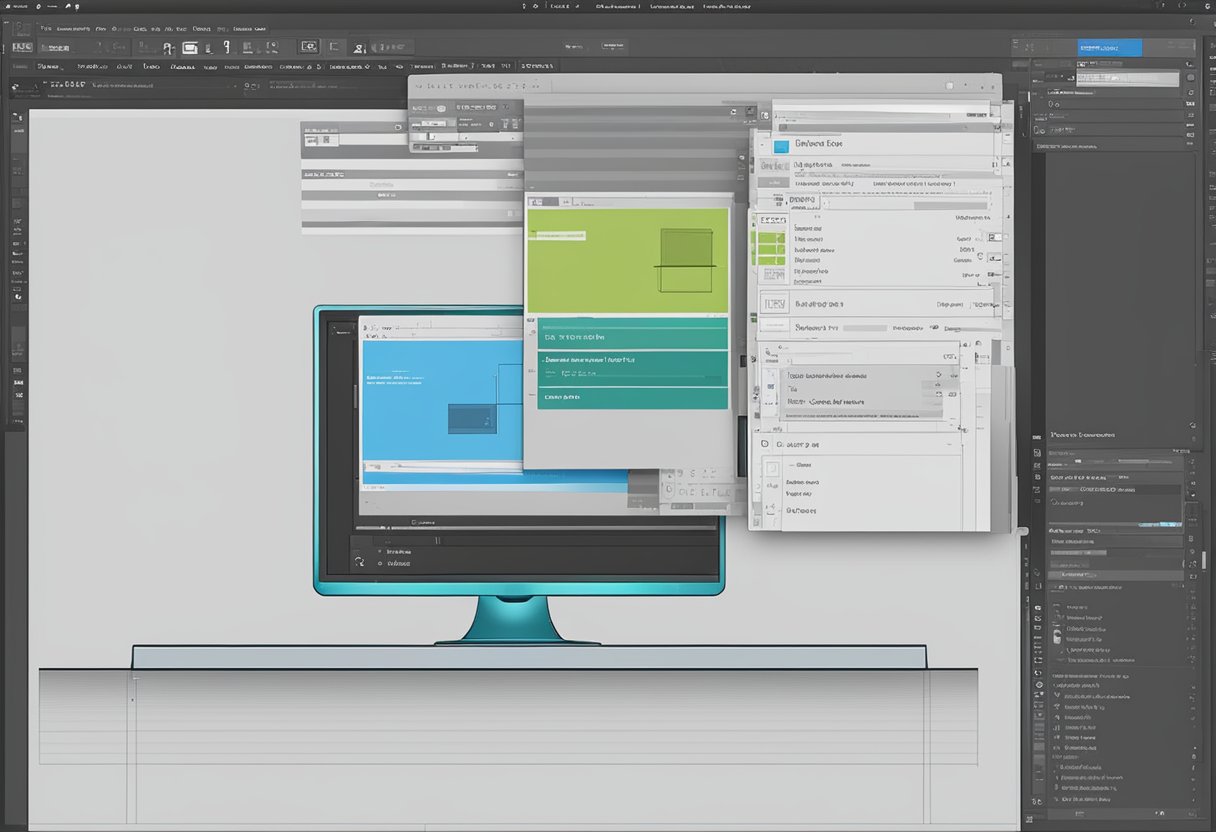This screenshot has height=832, width=1216.
Task: Click the blue highlighted button at top right
Action: pos(1109,47)
